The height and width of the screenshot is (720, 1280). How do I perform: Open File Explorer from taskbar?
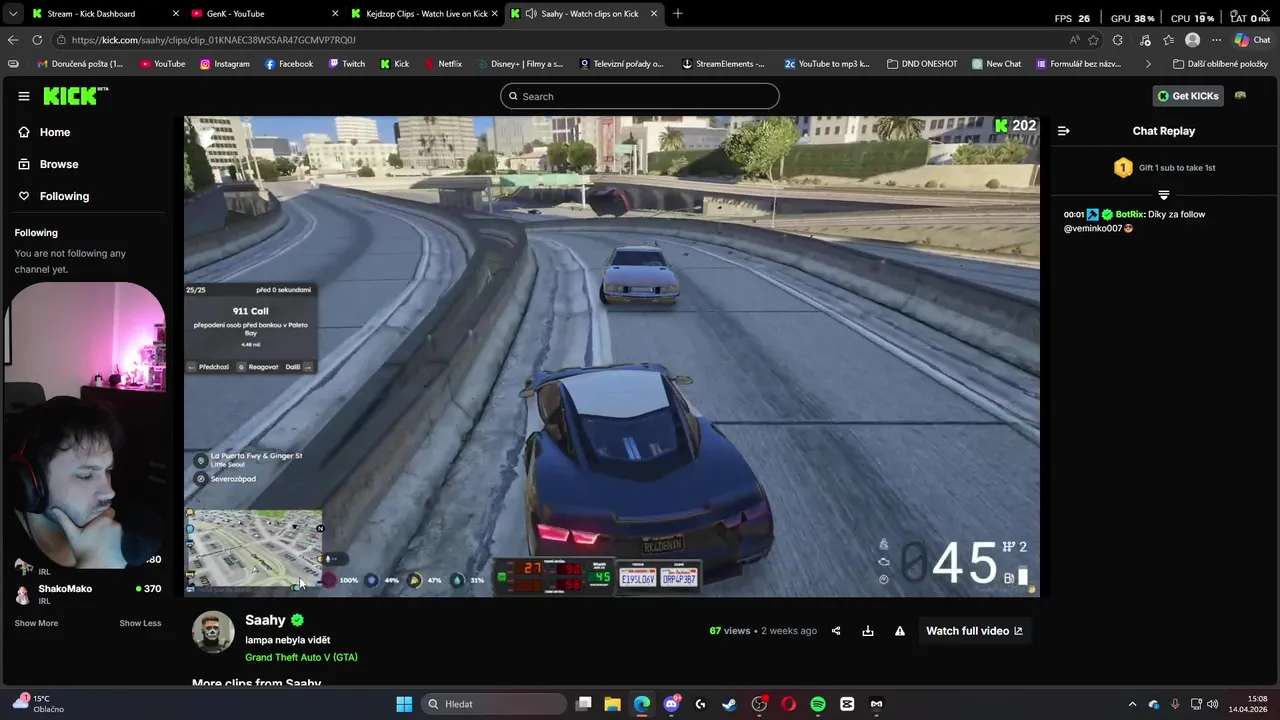(x=613, y=704)
